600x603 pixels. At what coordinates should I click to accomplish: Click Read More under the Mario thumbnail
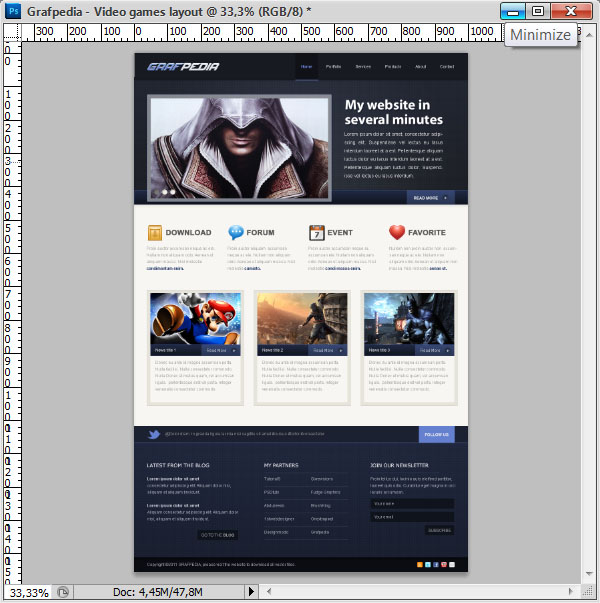(x=221, y=350)
